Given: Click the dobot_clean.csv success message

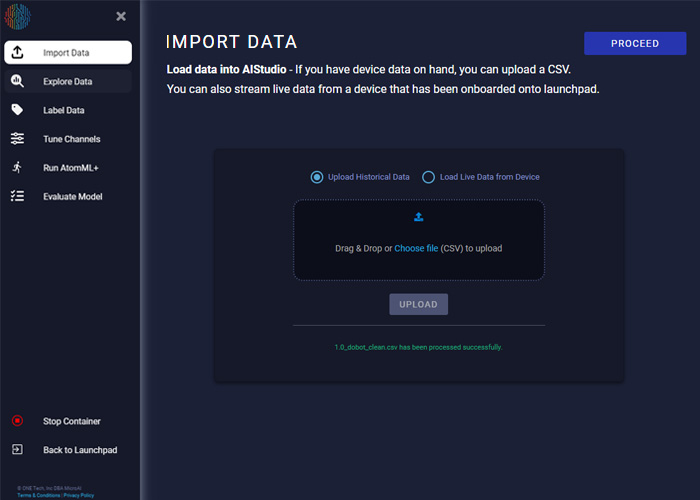Looking at the screenshot, I should pyautogui.click(x=418, y=347).
